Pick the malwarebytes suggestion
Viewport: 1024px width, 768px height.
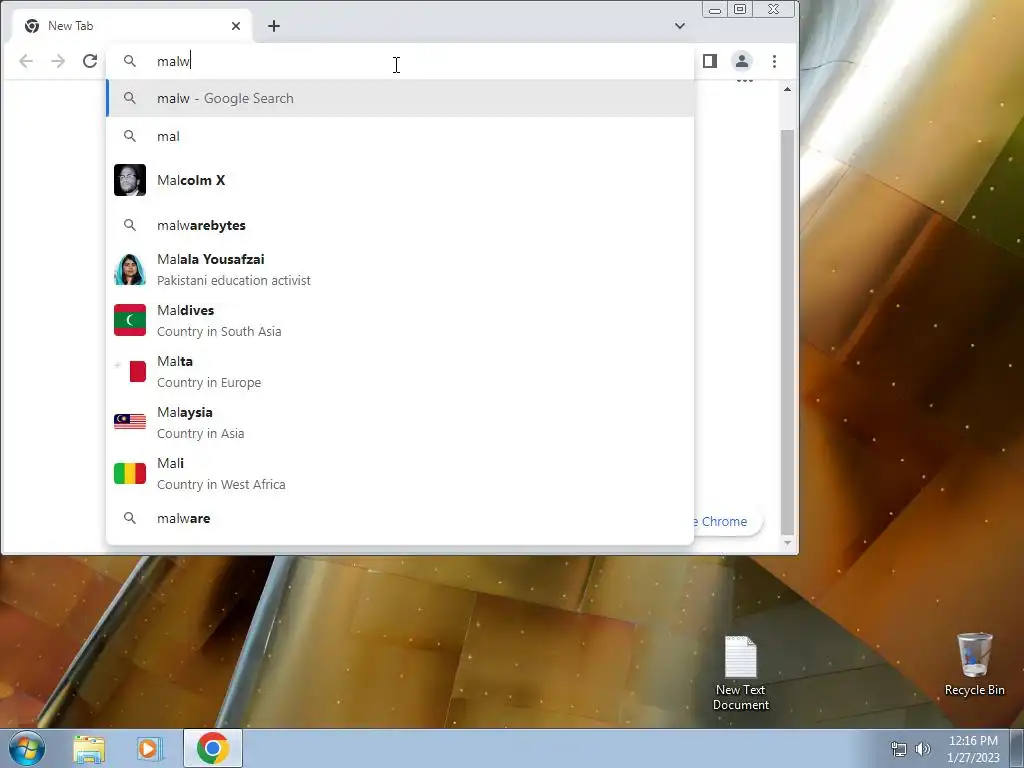(x=400, y=225)
